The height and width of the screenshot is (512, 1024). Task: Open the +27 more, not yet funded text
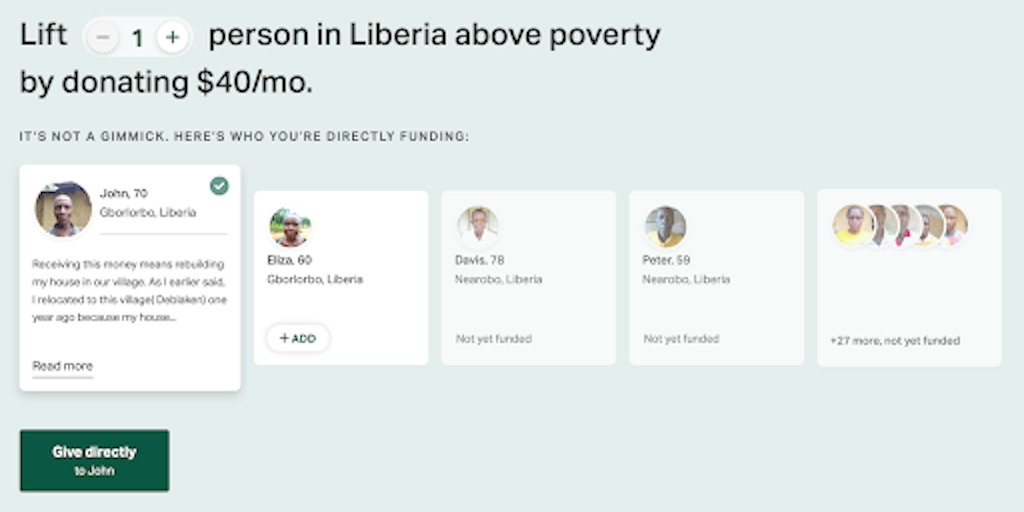894,340
